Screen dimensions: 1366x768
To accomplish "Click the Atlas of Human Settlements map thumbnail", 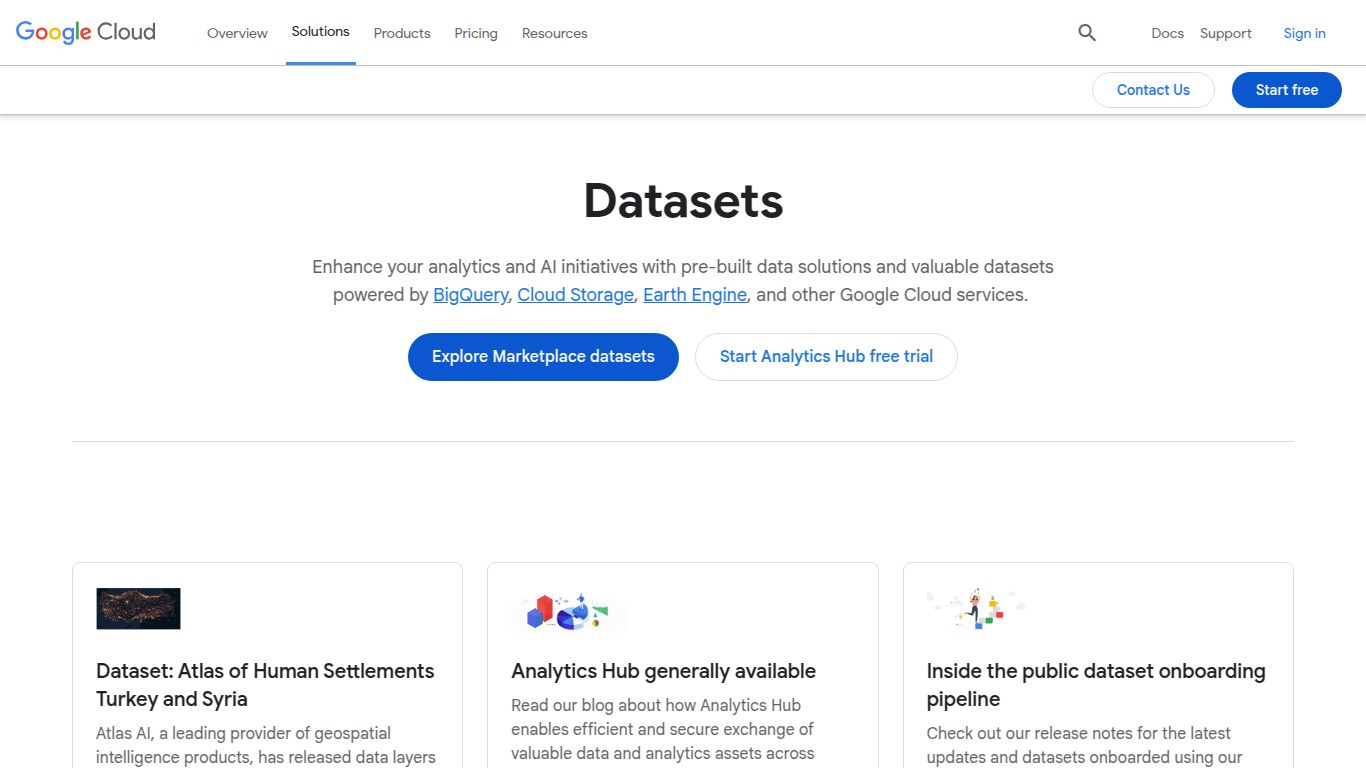I will [x=138, y=608].
